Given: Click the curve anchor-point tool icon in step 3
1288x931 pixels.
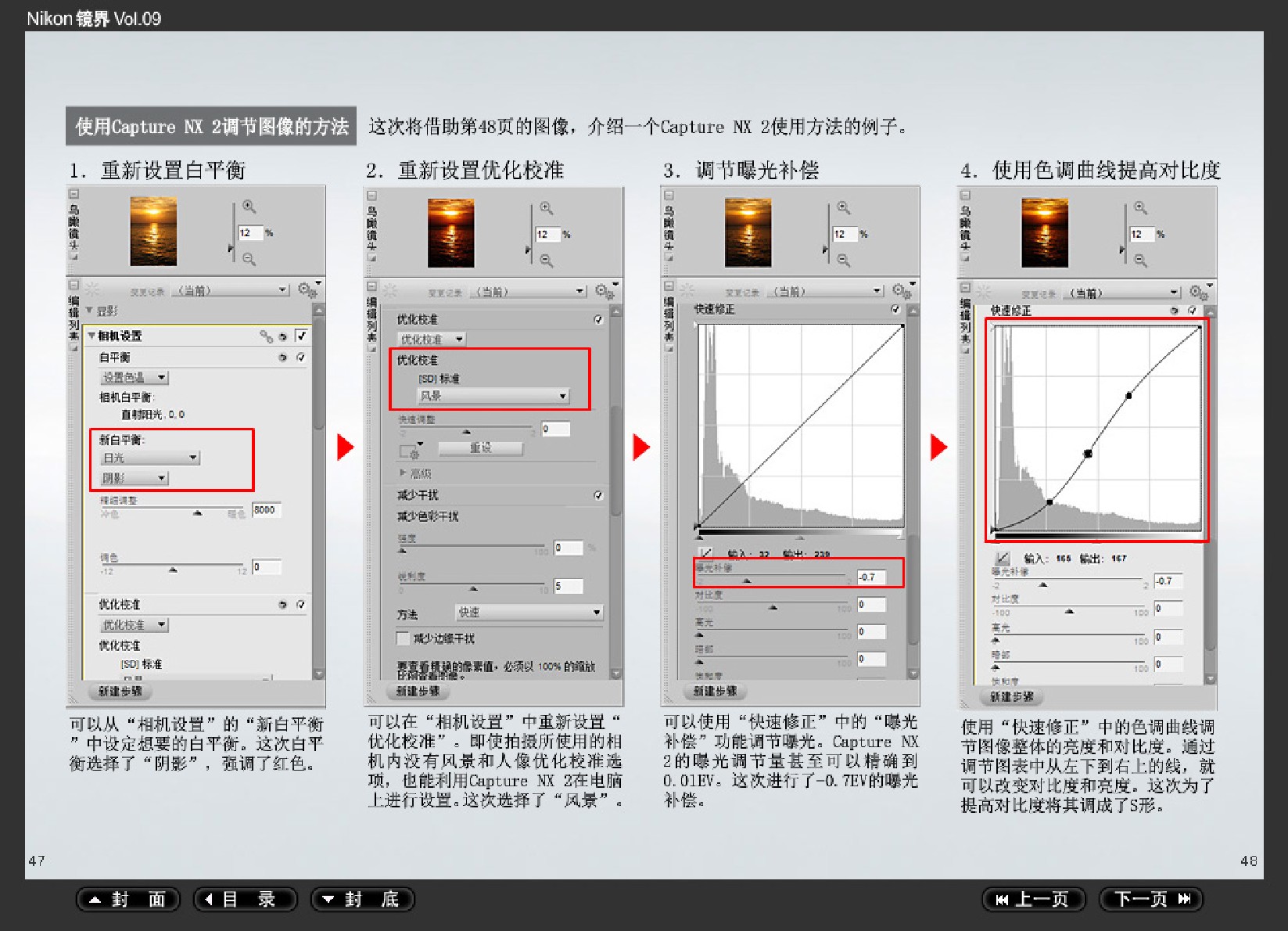Looking at the screenshot, I should (x=706, y=553).
